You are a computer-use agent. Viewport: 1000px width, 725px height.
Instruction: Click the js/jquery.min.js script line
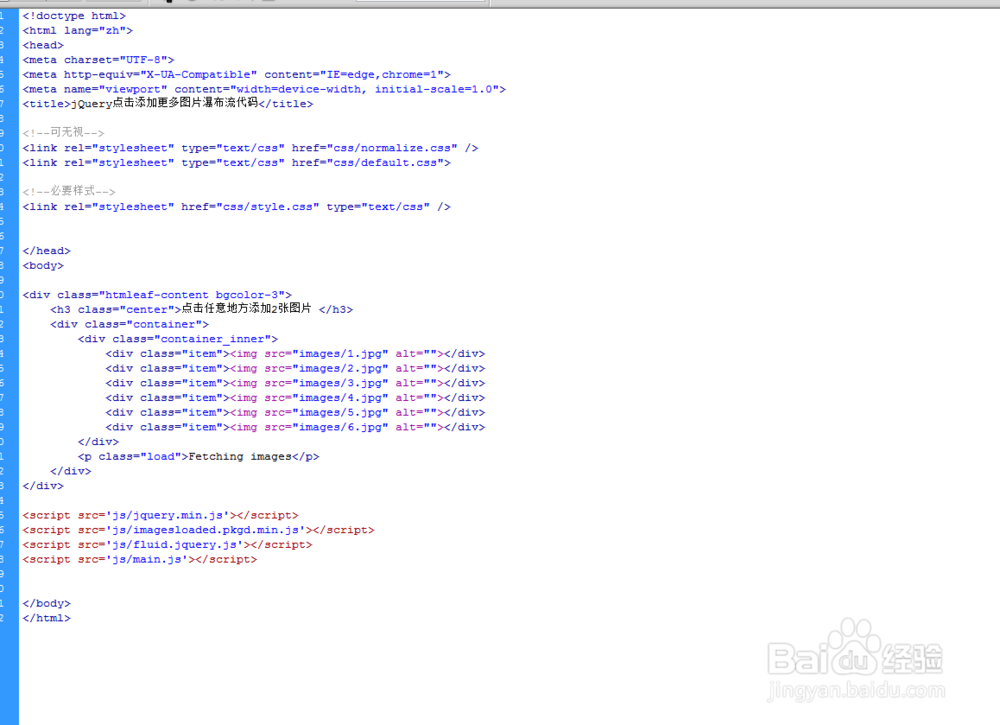point(160,515)
